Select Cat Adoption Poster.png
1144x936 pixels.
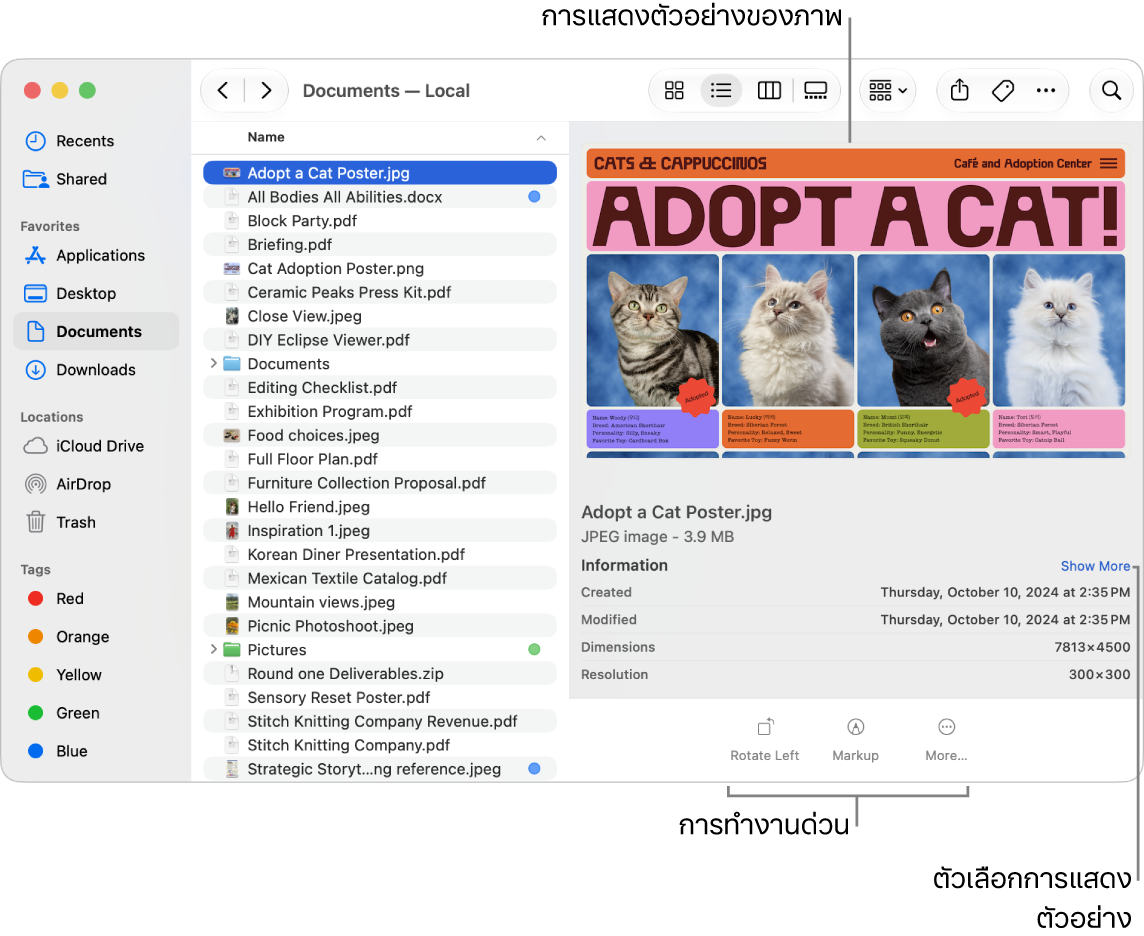[379, 268]
